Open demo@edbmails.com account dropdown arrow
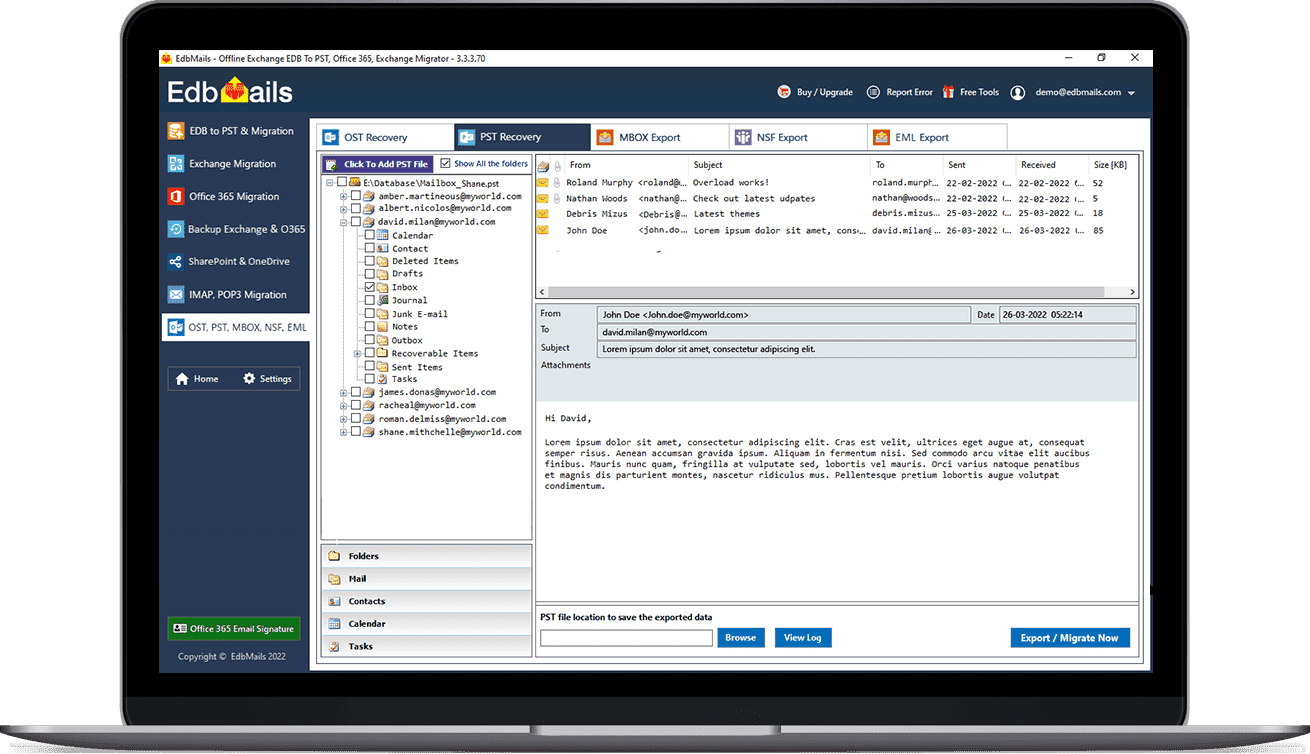1310x754 pixels. point(1131,93)
